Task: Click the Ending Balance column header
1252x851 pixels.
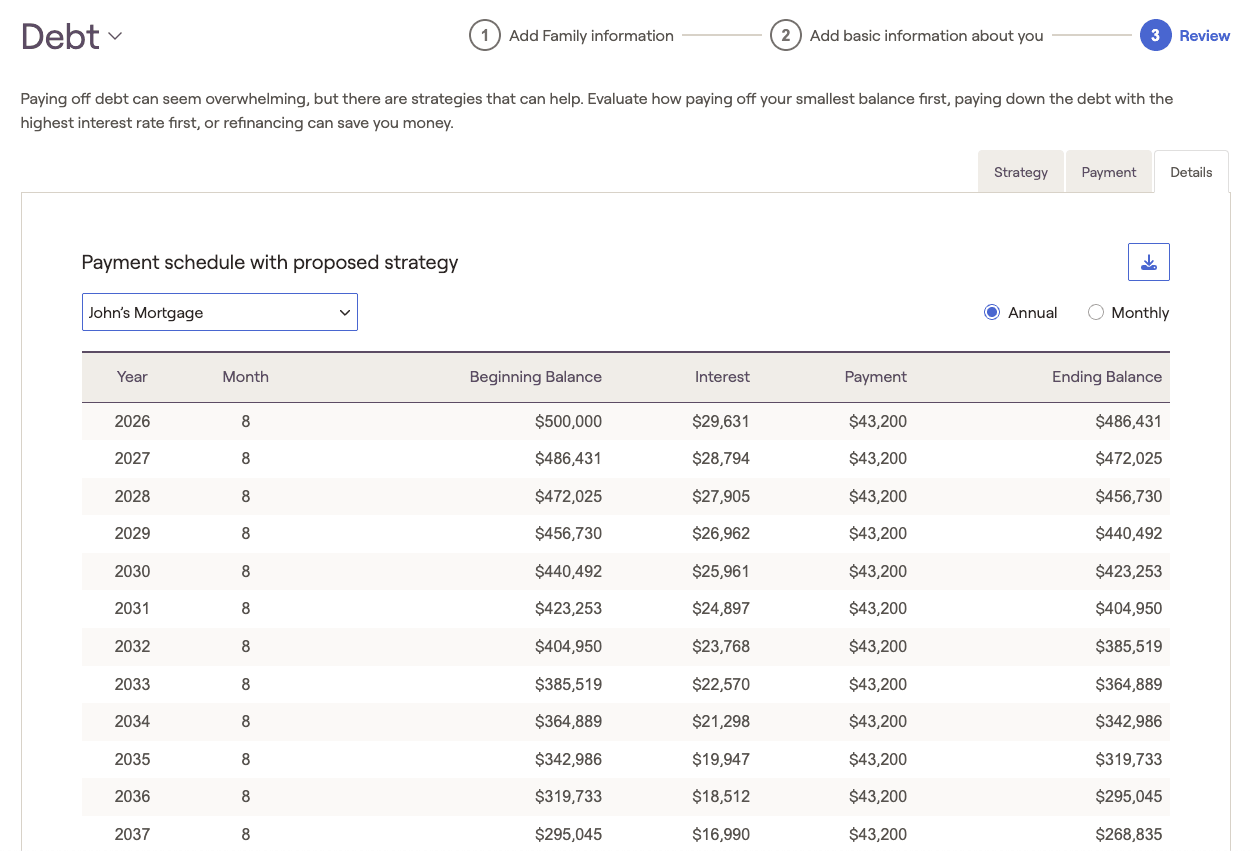Action: click(x=1107, y=377)
